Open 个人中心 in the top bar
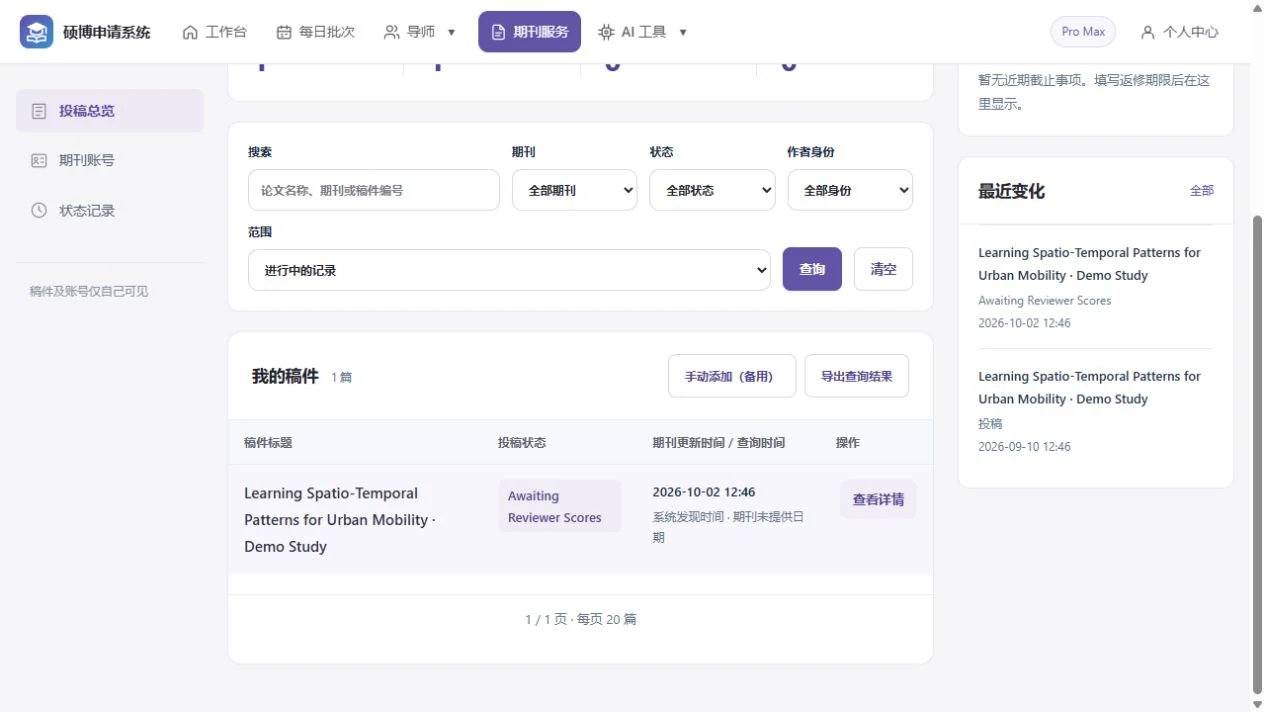Screen dimensions: 1265x712 coord(1180,32)
